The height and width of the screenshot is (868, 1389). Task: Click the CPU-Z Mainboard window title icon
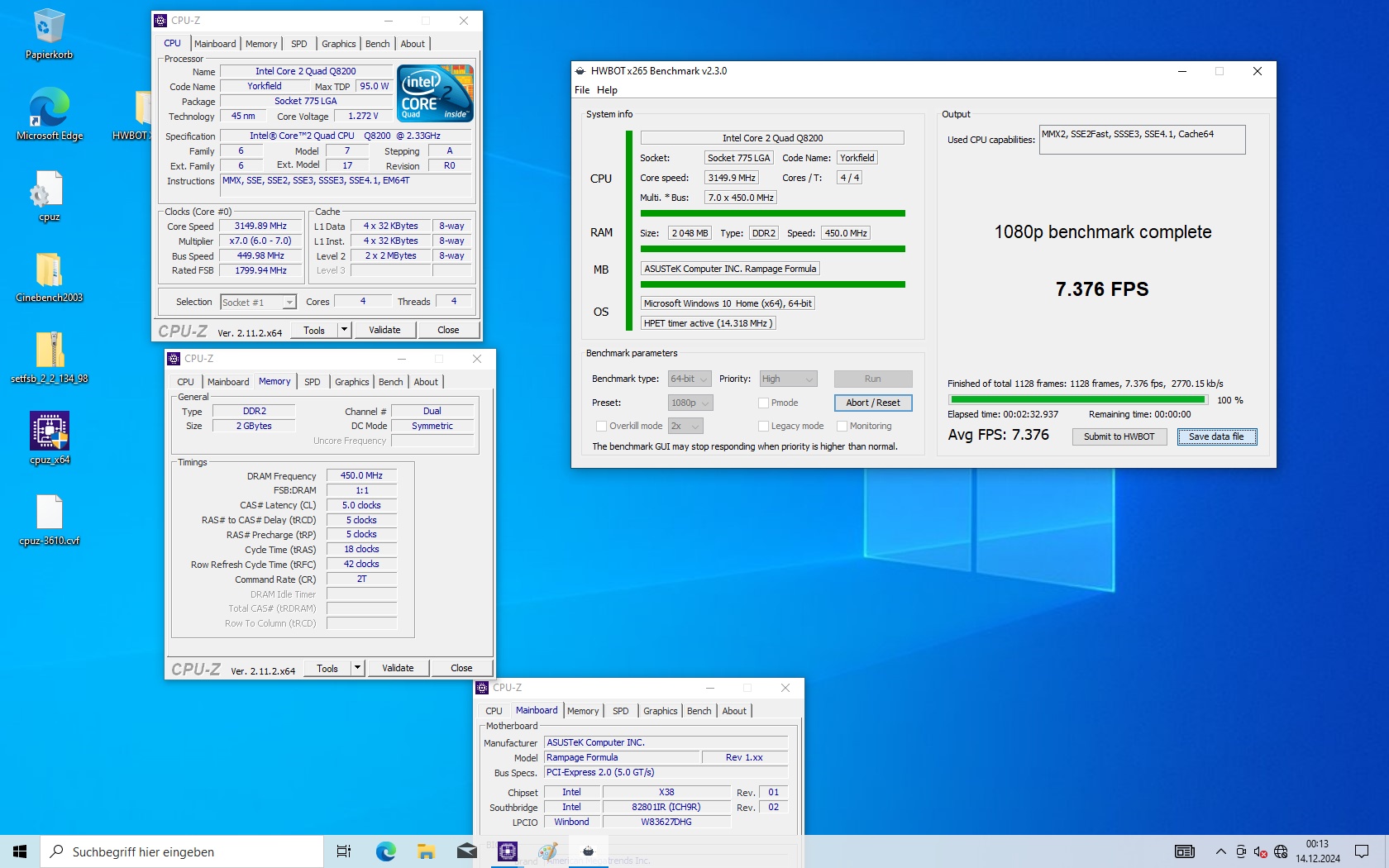pos(482,688)
